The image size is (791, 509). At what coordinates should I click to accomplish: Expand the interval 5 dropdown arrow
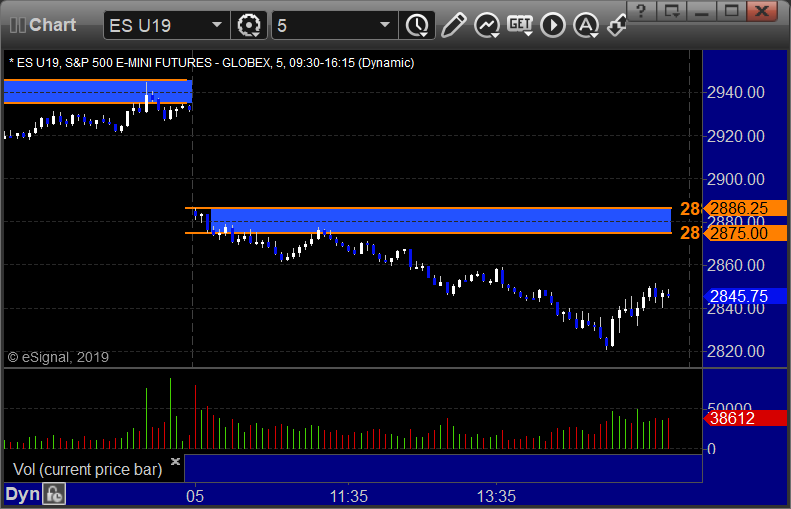385,25
